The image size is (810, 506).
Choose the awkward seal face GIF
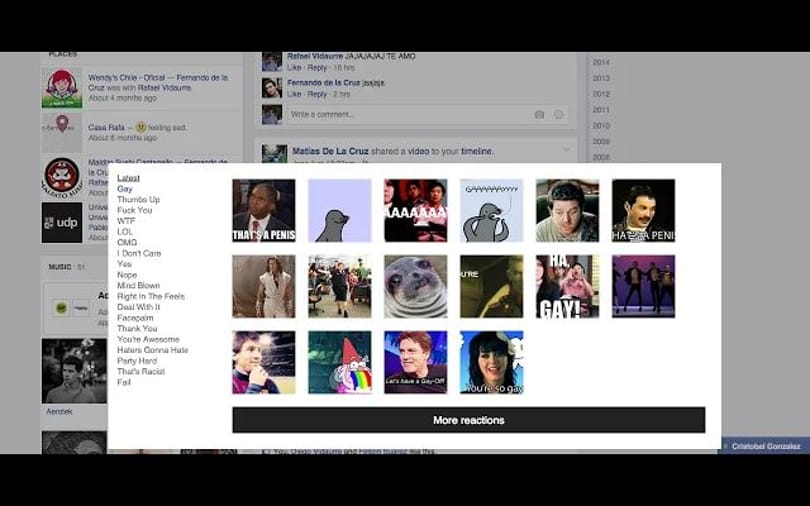pyautogui.click(x=415, y=287)
